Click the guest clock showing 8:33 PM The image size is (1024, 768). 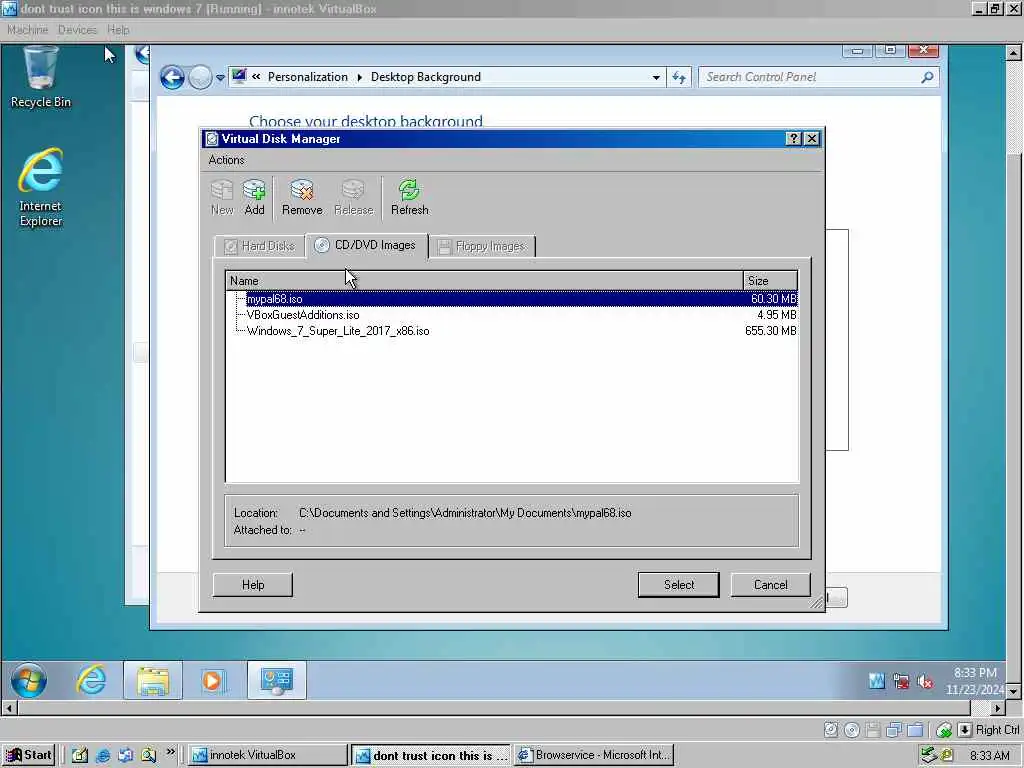pos(976,680)
